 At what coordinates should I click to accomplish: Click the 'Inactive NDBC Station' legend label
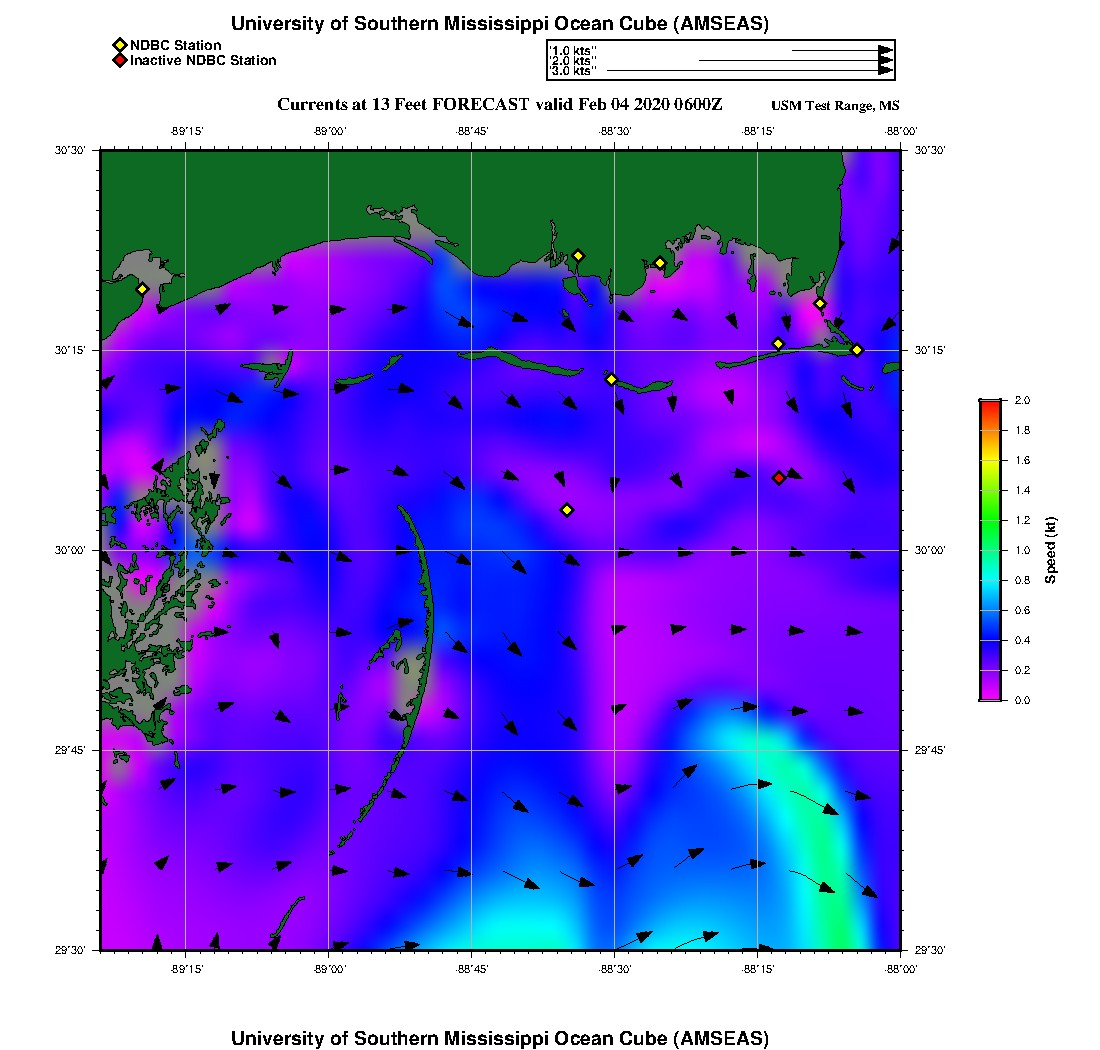tap(203, 61)
